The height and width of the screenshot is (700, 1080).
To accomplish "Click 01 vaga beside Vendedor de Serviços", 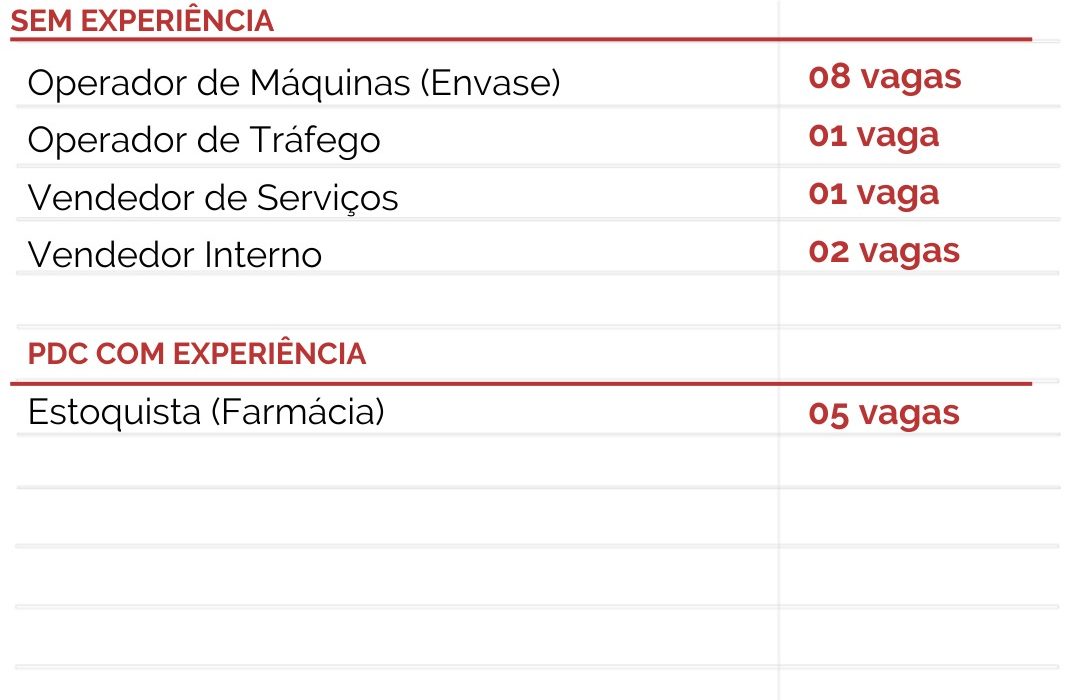I will tap(873, 193).
